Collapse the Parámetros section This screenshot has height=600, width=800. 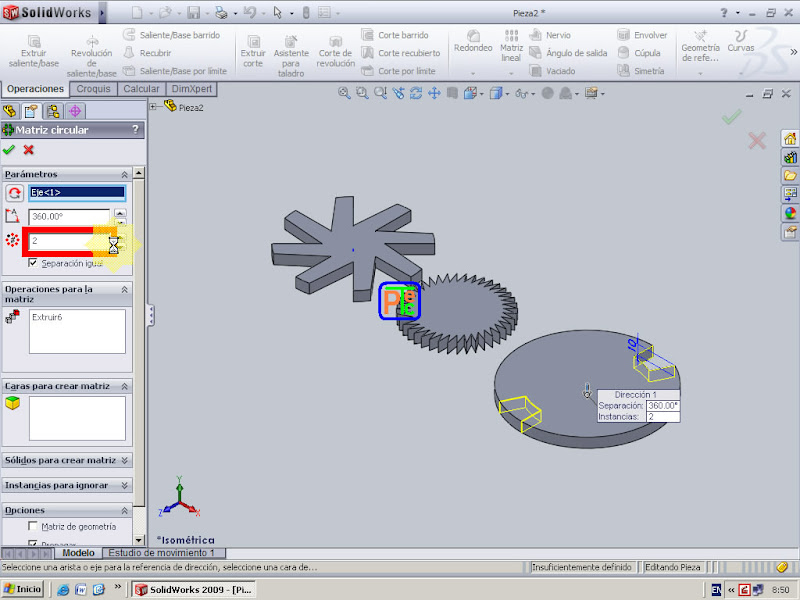click(124, 173)
